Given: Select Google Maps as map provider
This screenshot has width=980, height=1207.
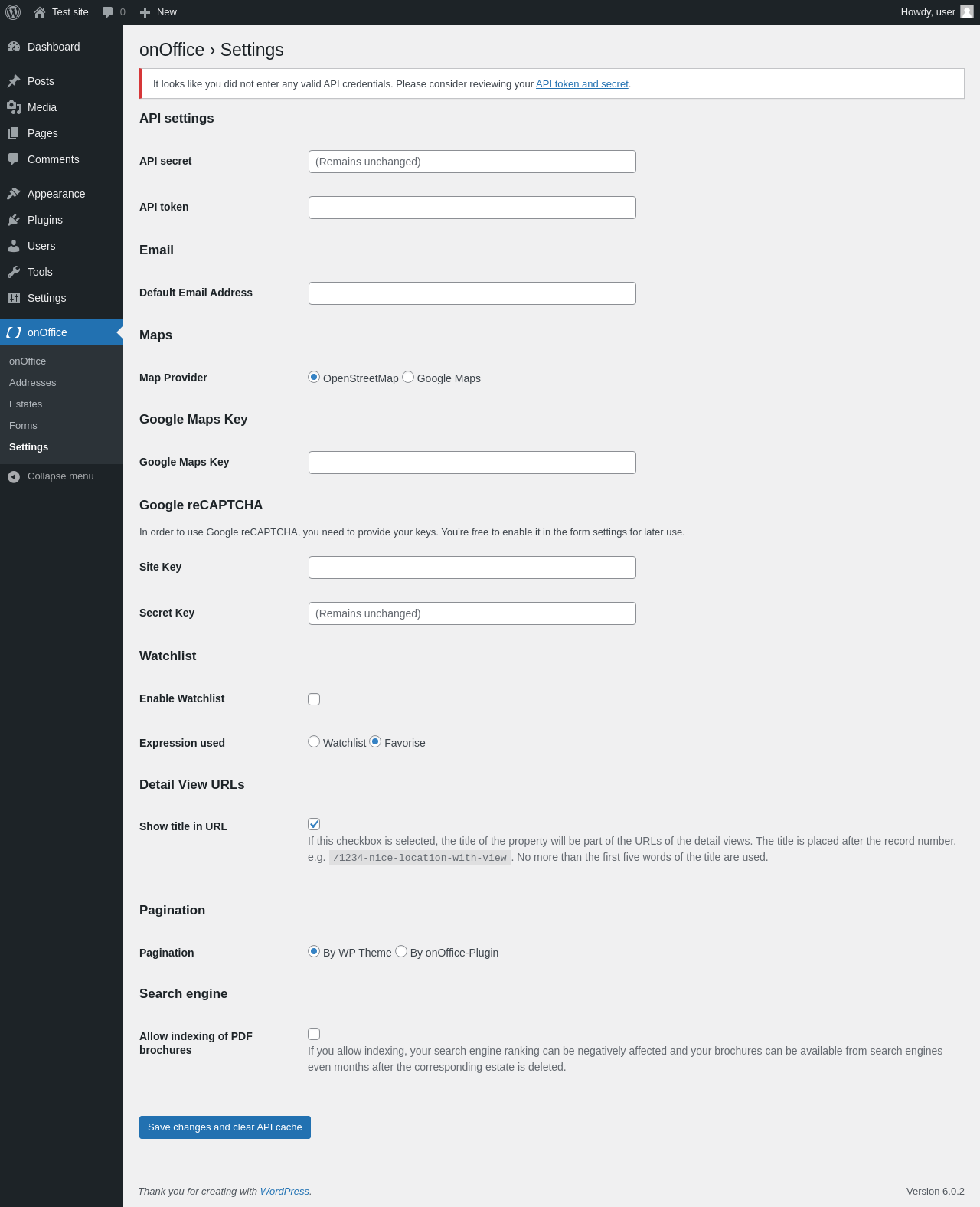Looking at the screenshot, I should (408, 377).
